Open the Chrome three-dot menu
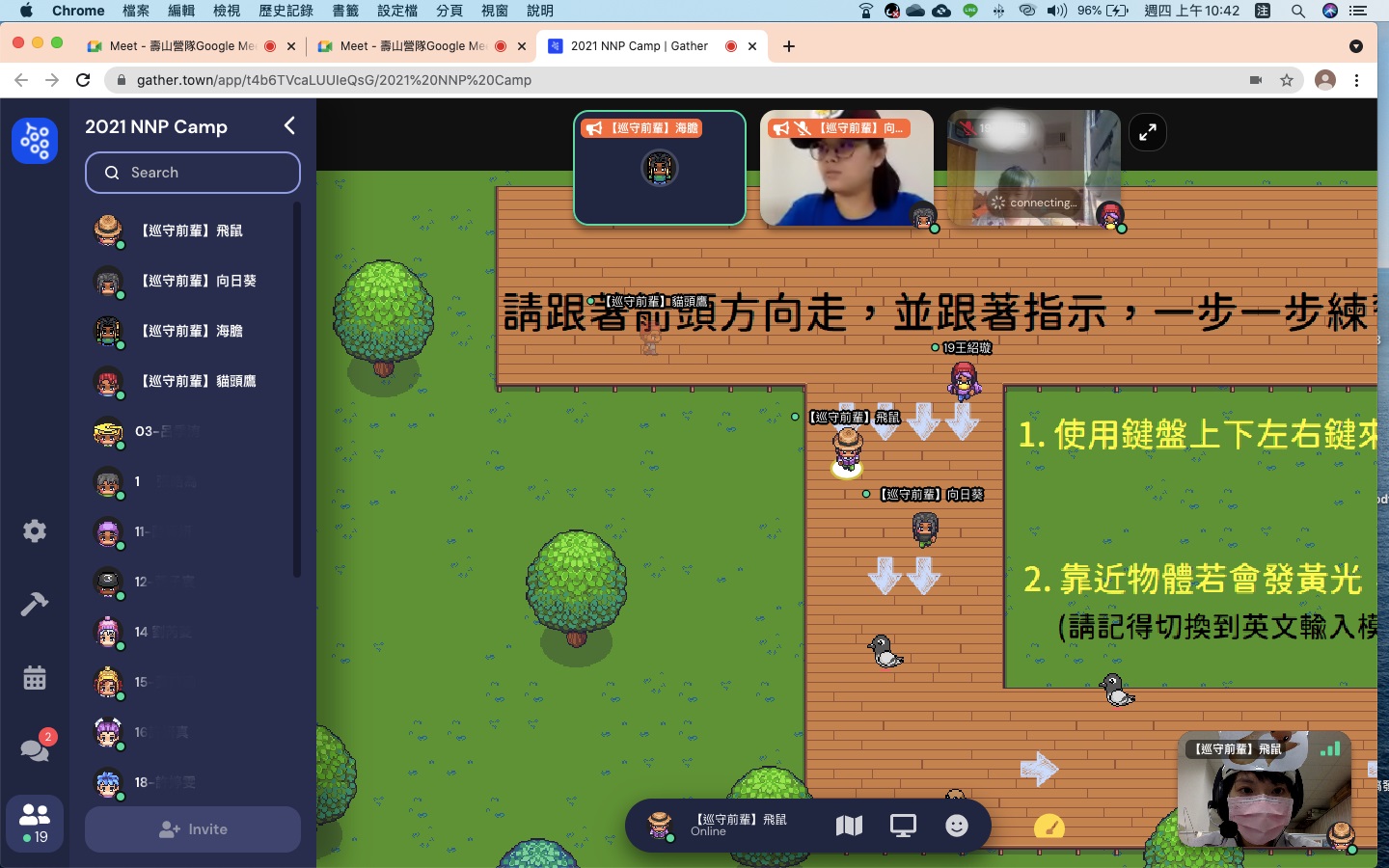The height and width of the screenshot is (868, 1389). tap(1357, 80)
